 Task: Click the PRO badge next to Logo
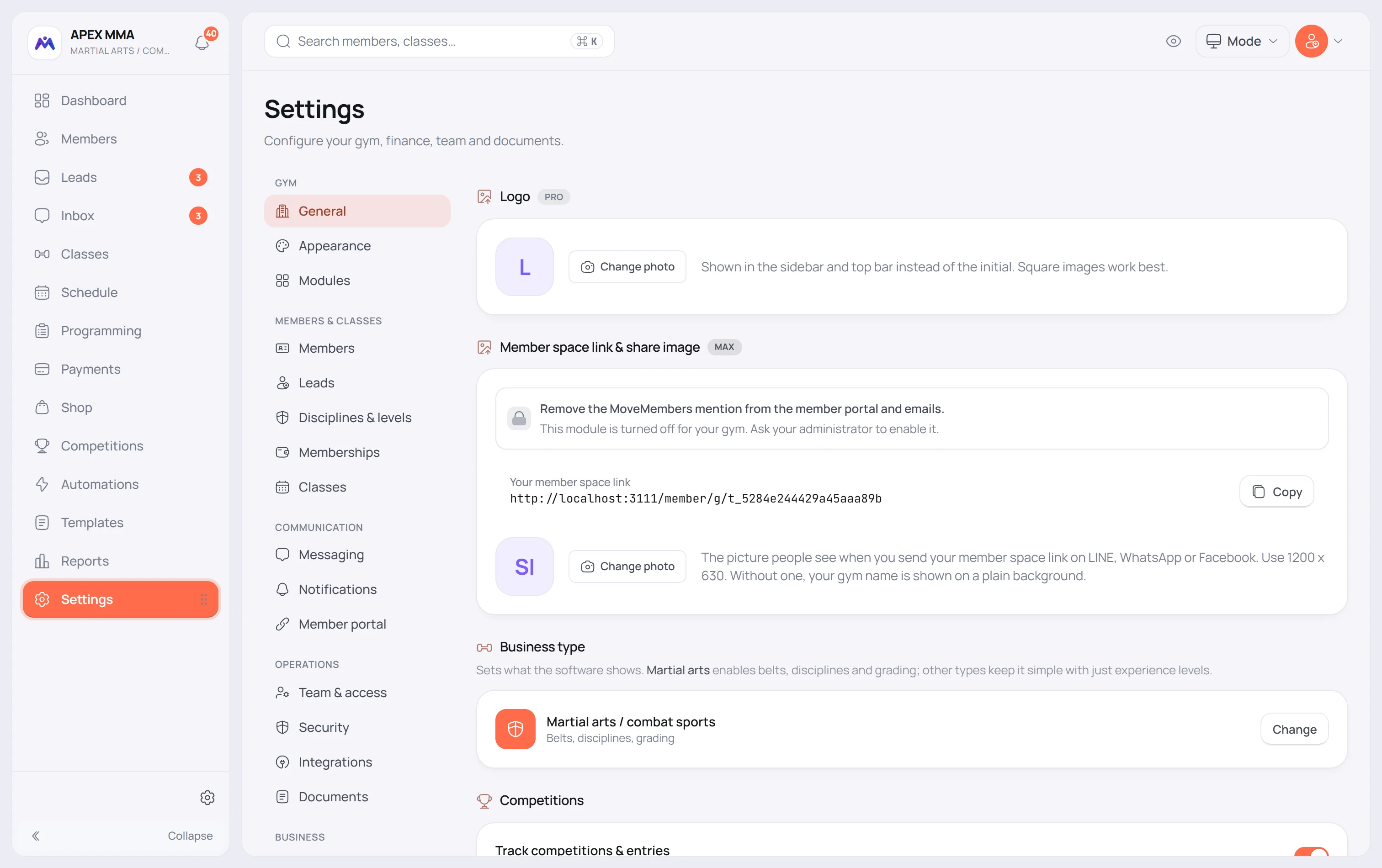[x=553, y=197]
